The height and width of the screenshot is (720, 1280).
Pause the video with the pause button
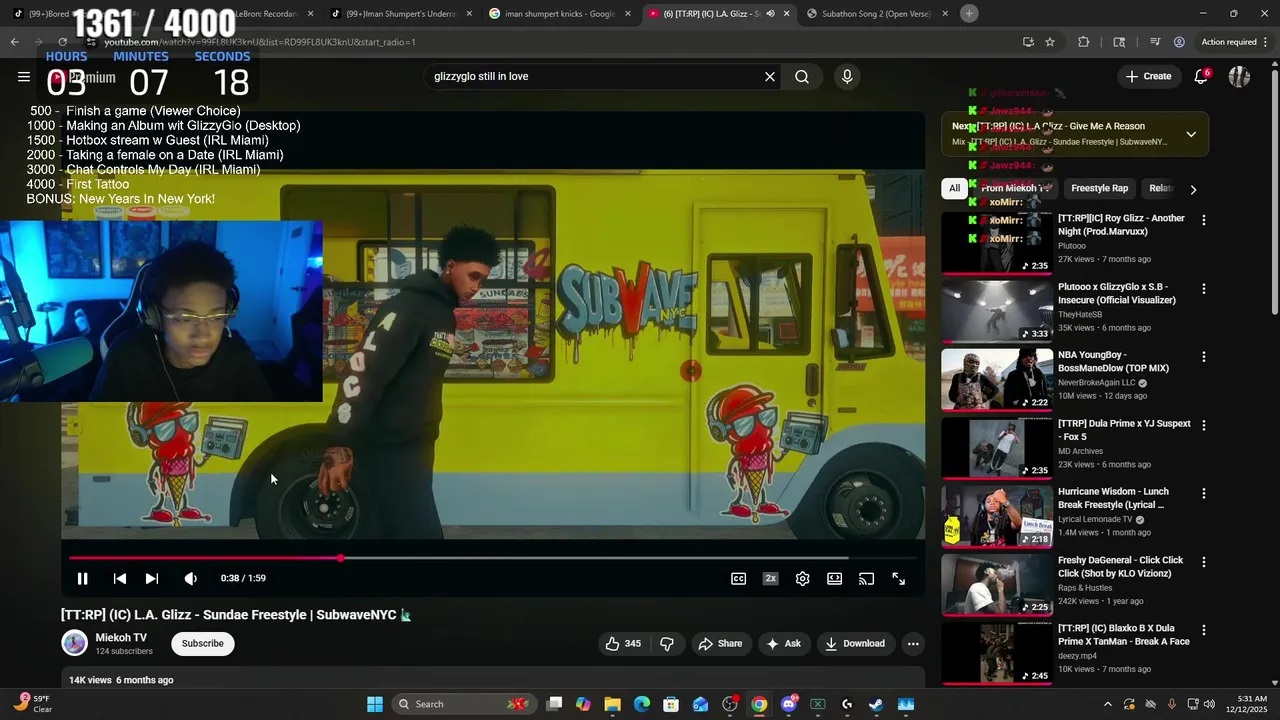pos(83,578)
